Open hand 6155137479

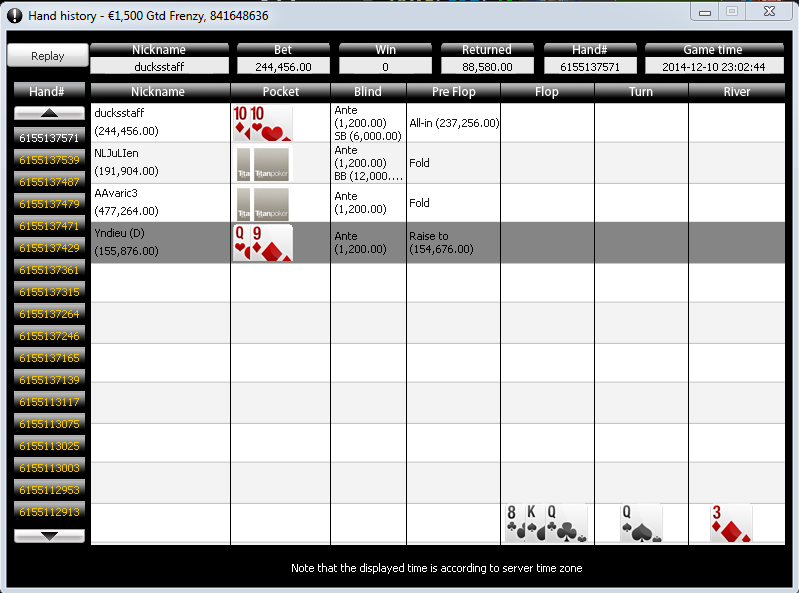tap(49, 204)
